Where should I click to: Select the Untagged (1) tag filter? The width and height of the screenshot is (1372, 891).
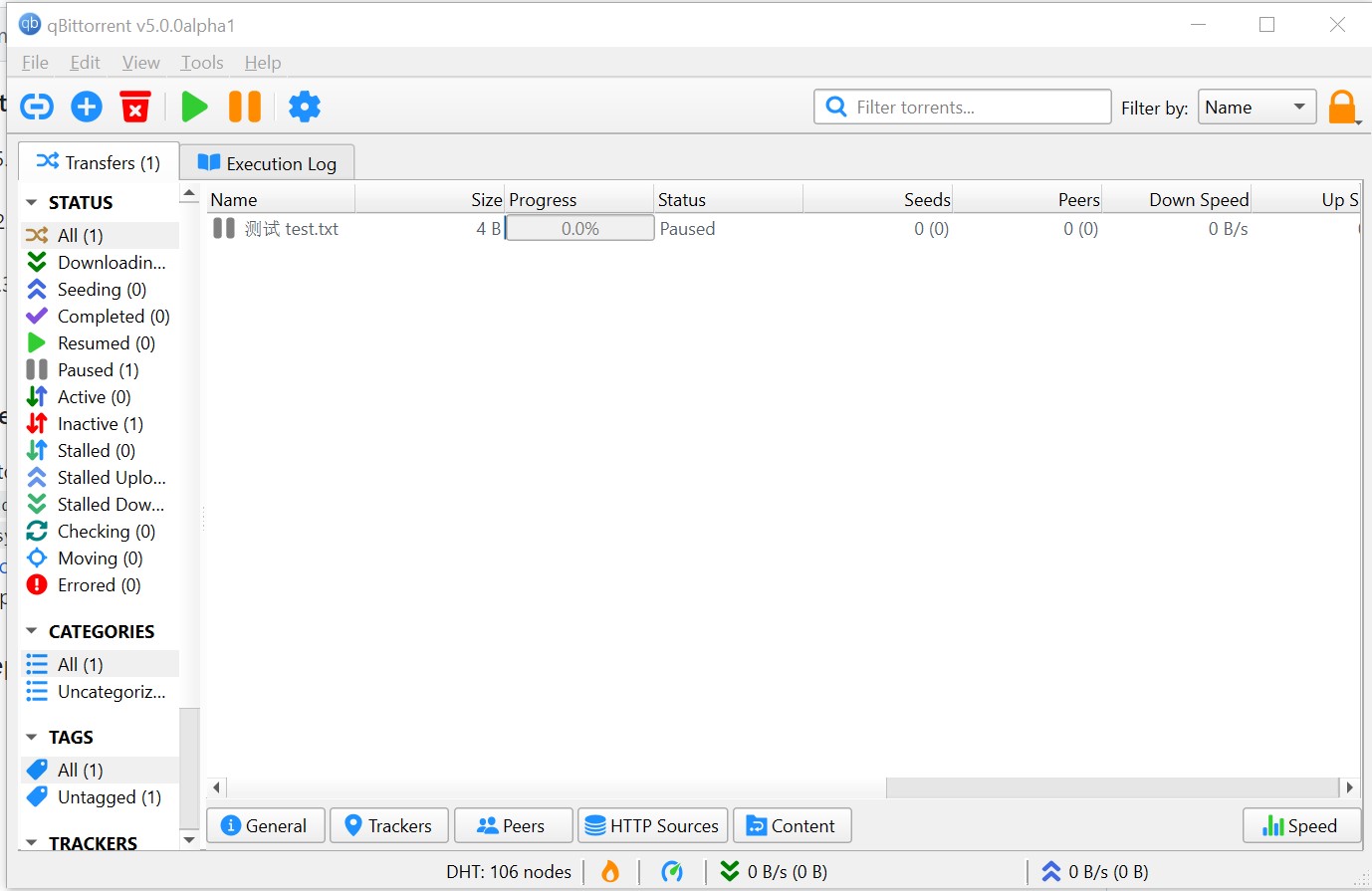click(100, 797)
